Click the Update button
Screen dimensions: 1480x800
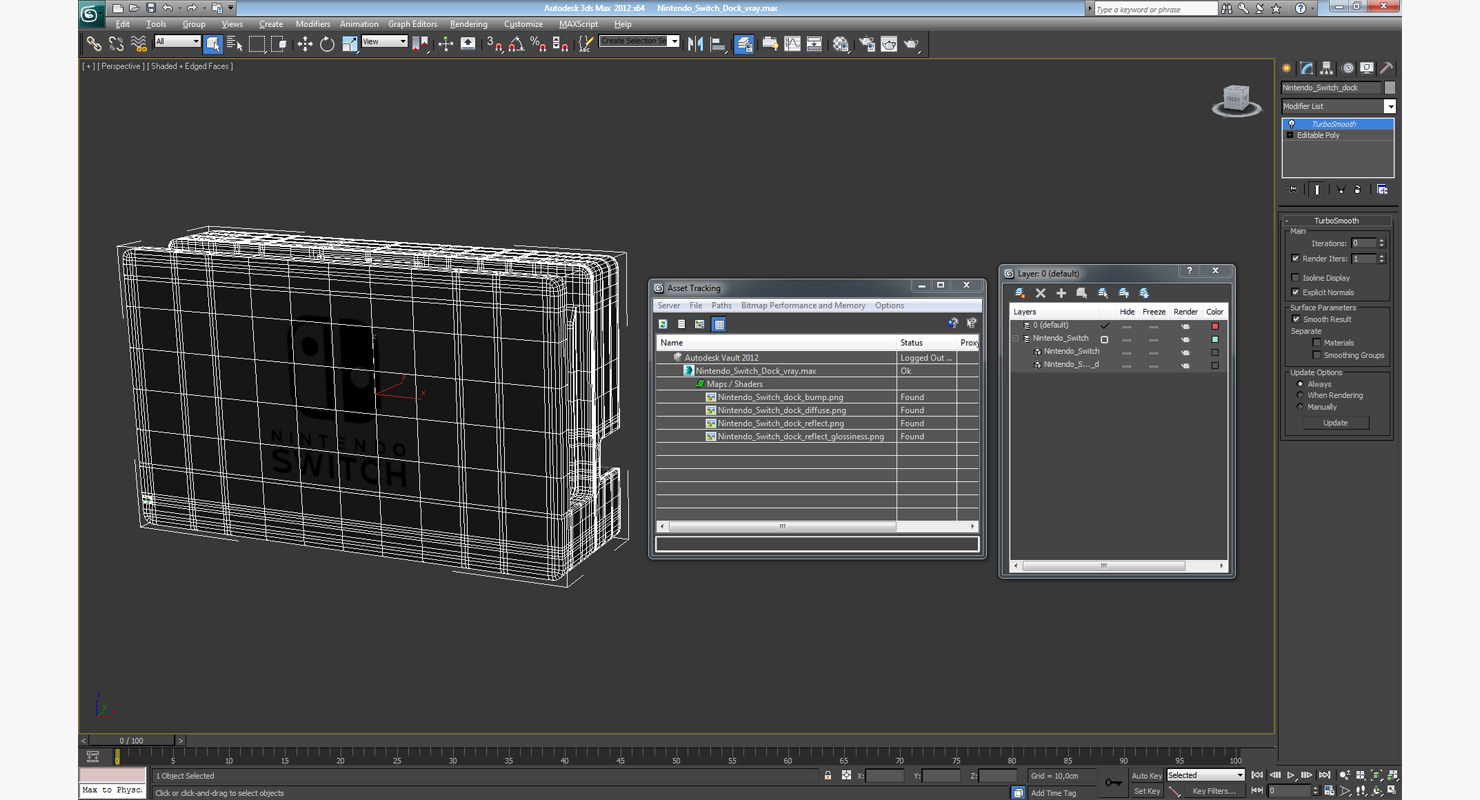tap(1336, 423)
